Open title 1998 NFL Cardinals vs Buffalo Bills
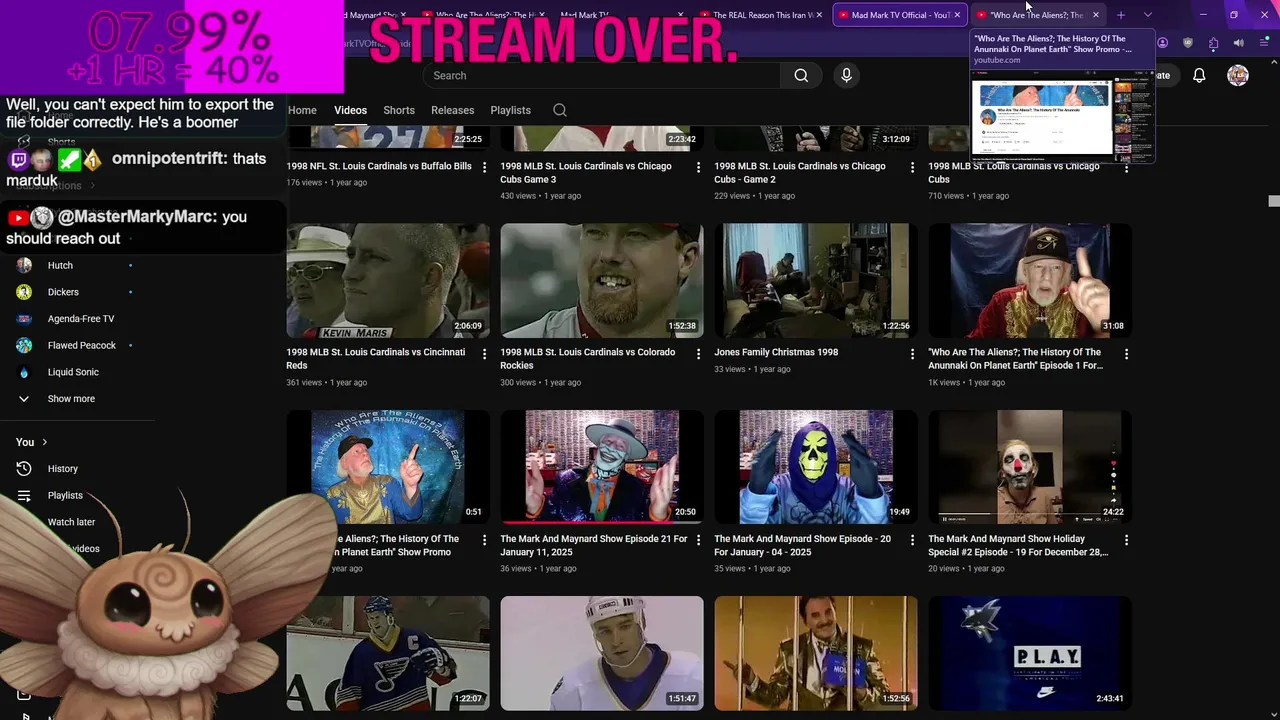The height and width of the screenshot is (720, 1280). coord(379,166)
